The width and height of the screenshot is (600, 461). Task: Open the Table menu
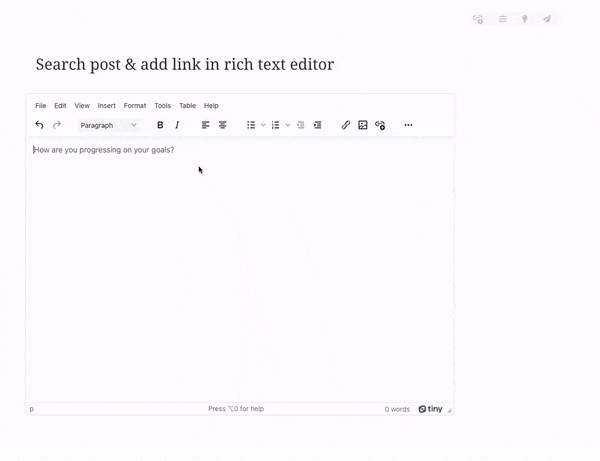point(188,106)
